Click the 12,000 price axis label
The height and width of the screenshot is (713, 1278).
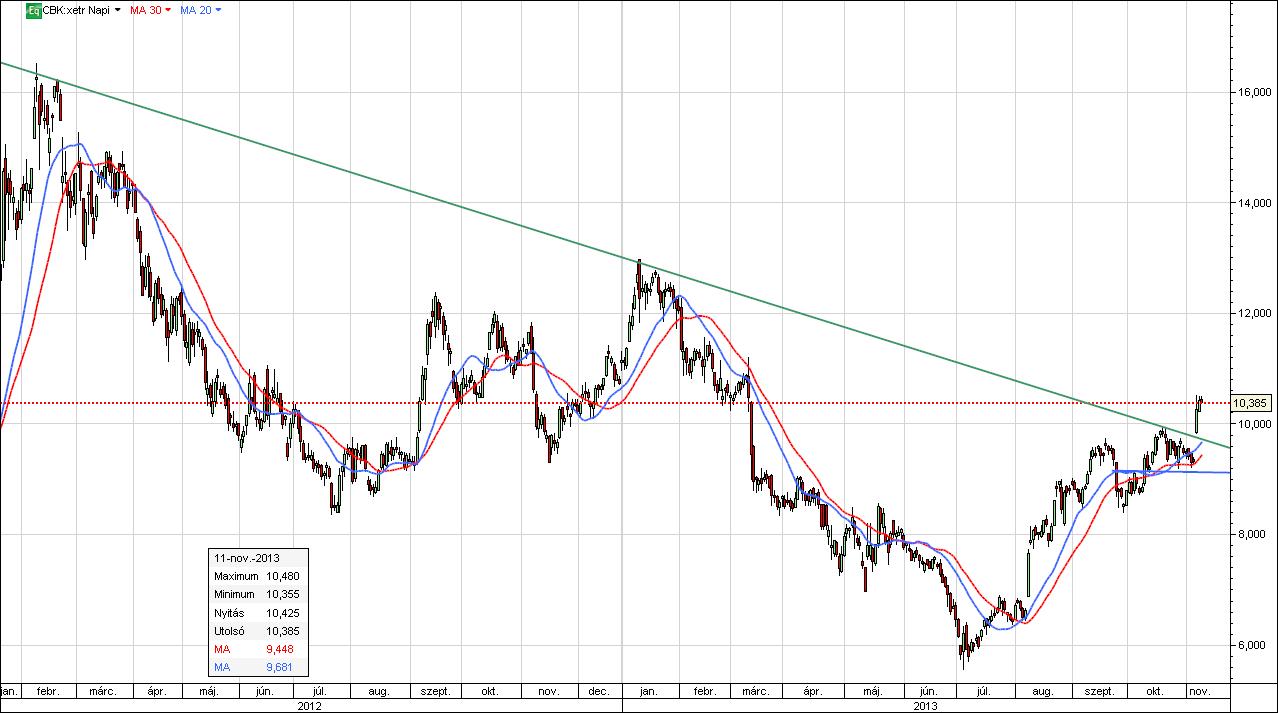pos(1253,313)
